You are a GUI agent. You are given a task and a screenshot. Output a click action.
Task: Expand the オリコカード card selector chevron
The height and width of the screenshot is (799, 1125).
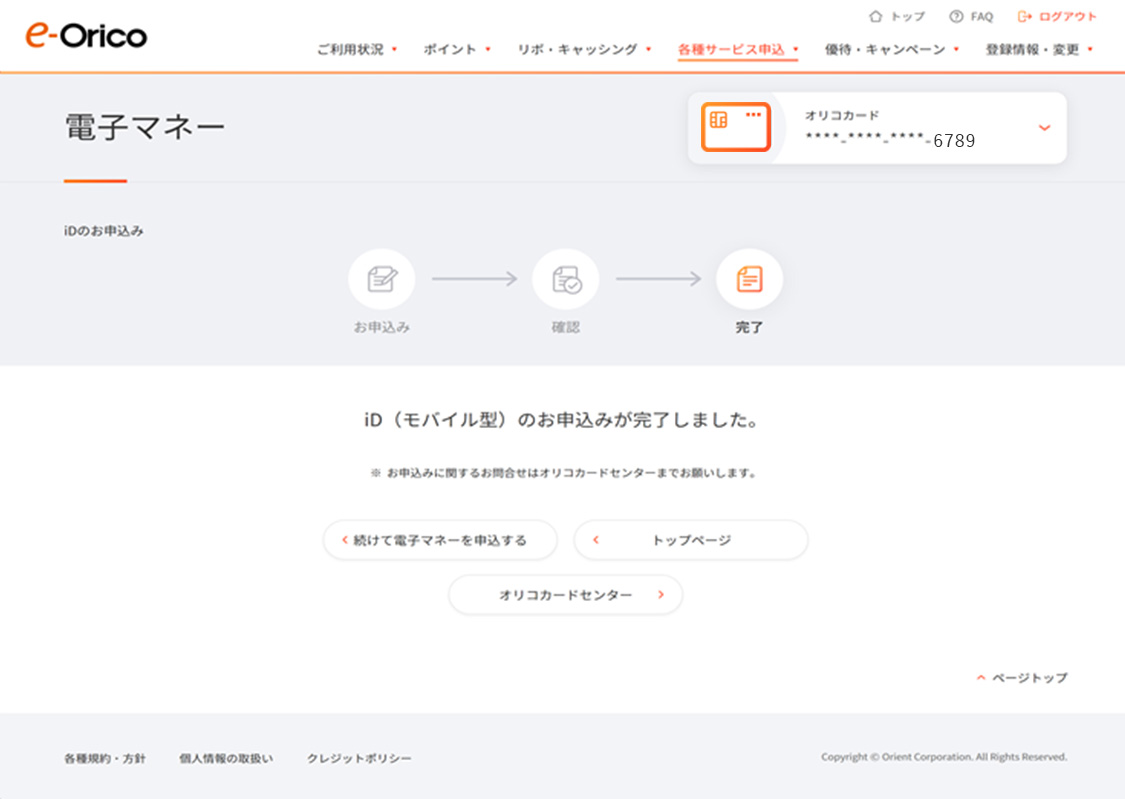[1045, 128]
